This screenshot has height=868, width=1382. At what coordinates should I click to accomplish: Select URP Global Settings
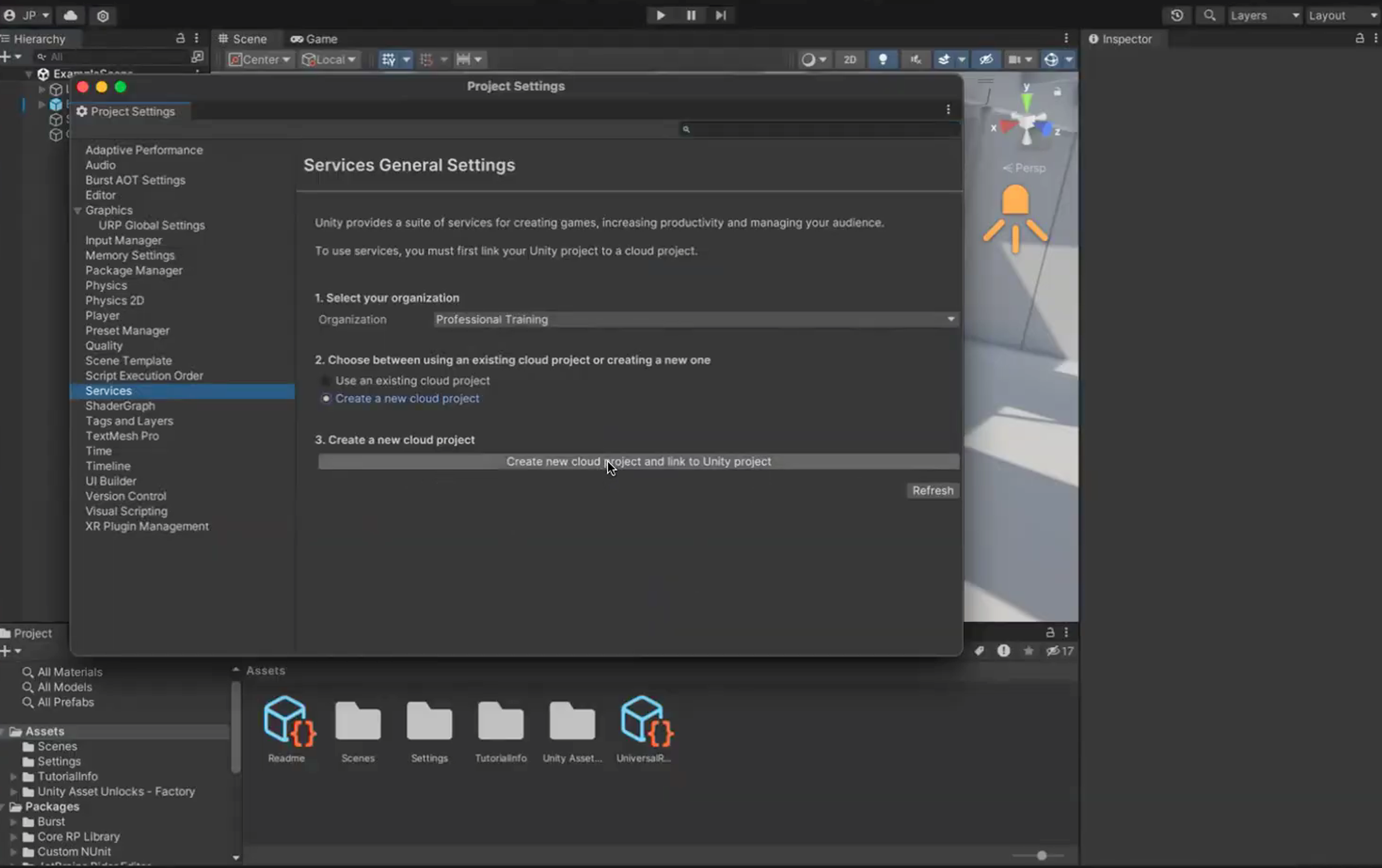click(x=151, y=225)
